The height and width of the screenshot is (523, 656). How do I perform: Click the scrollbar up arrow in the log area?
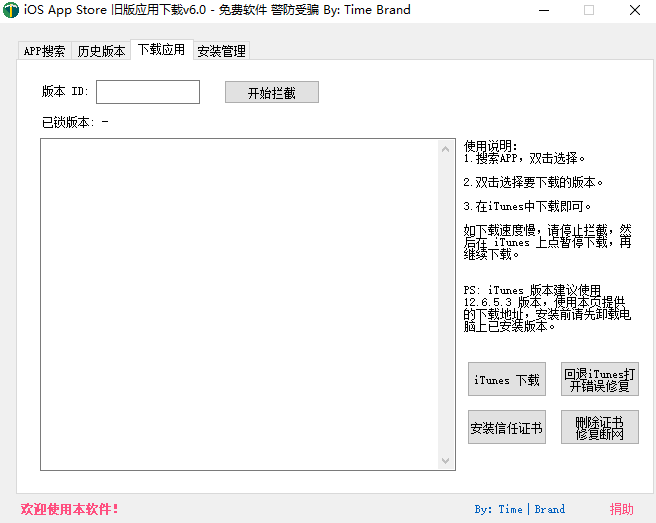(446, 149)
